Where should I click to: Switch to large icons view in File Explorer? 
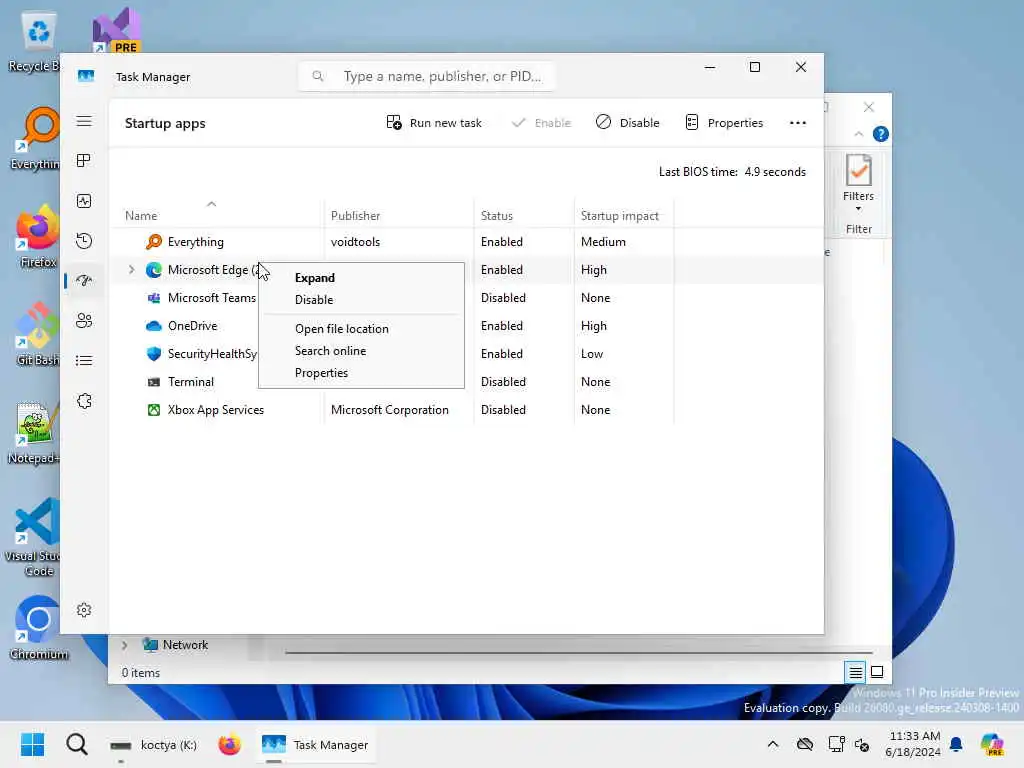click(877, 671)
